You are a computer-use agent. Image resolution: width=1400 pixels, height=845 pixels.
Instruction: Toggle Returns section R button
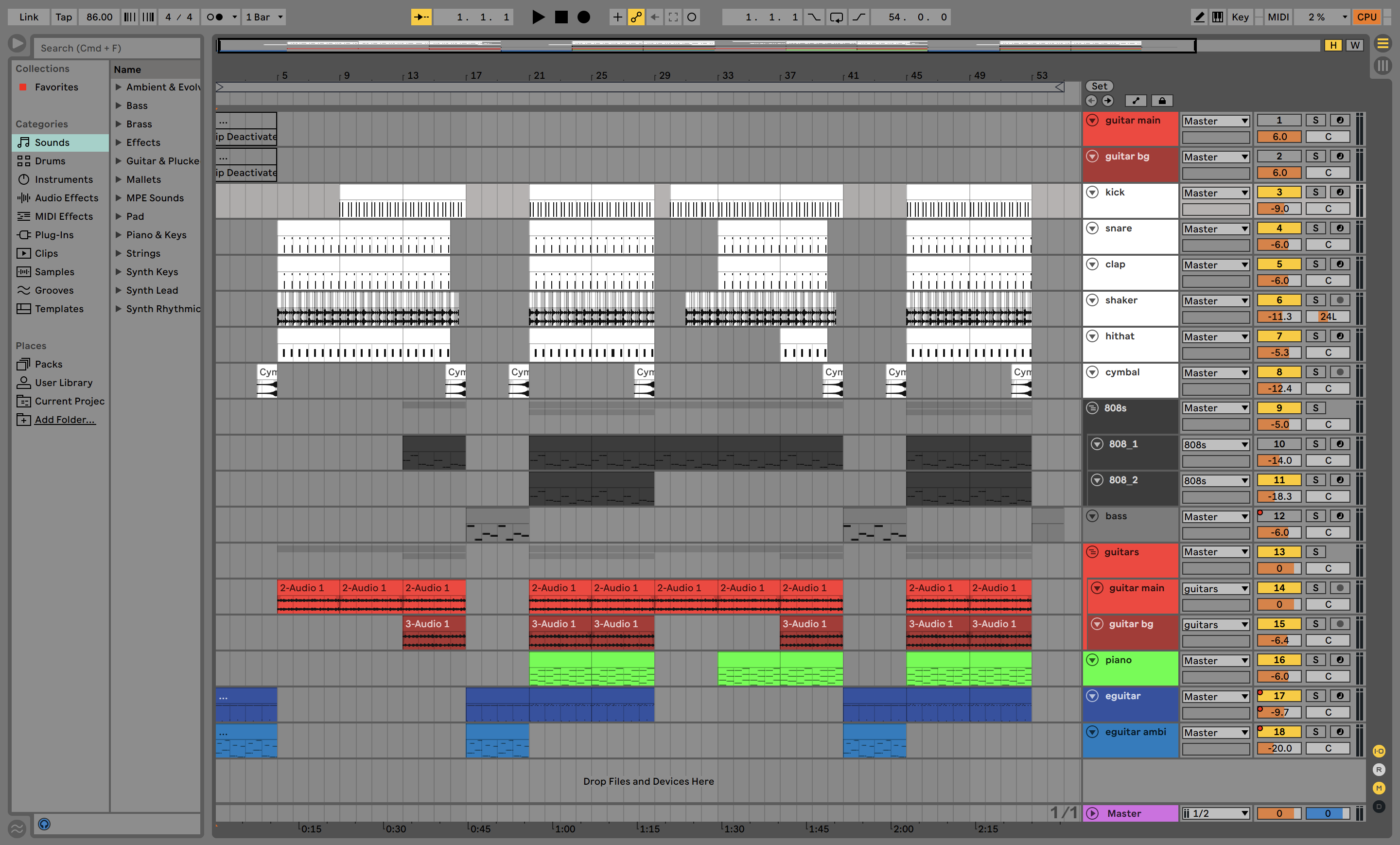pos(1379,770)
